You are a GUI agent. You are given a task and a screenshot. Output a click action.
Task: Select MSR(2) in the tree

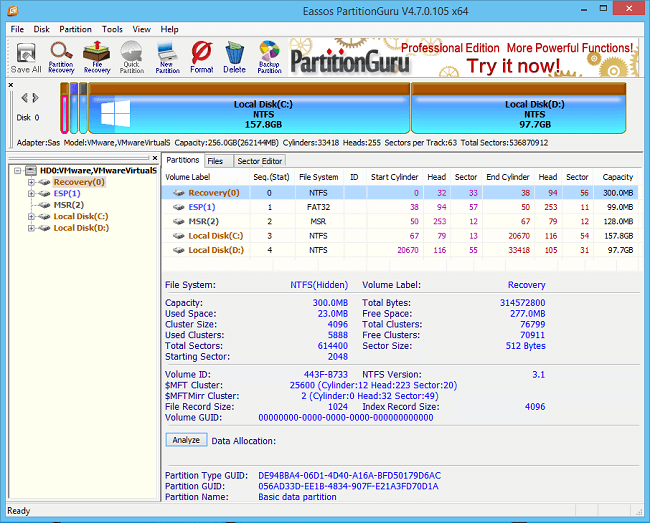[x=68, y=205]
